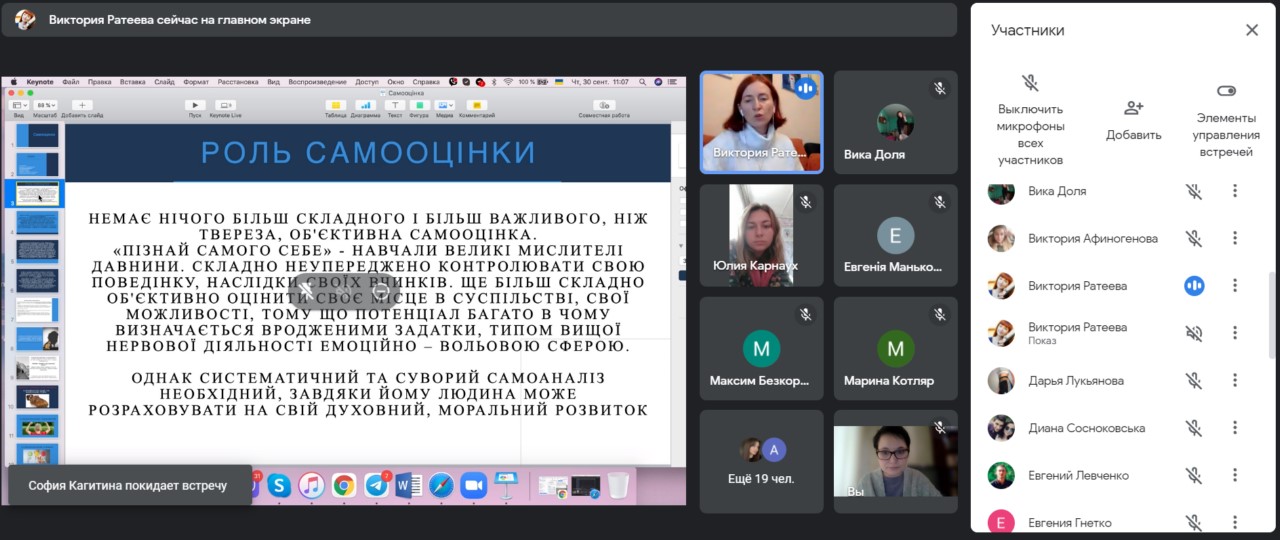Mute audio of Виктория Ратеева's presentation

(x=1193, y=333)
